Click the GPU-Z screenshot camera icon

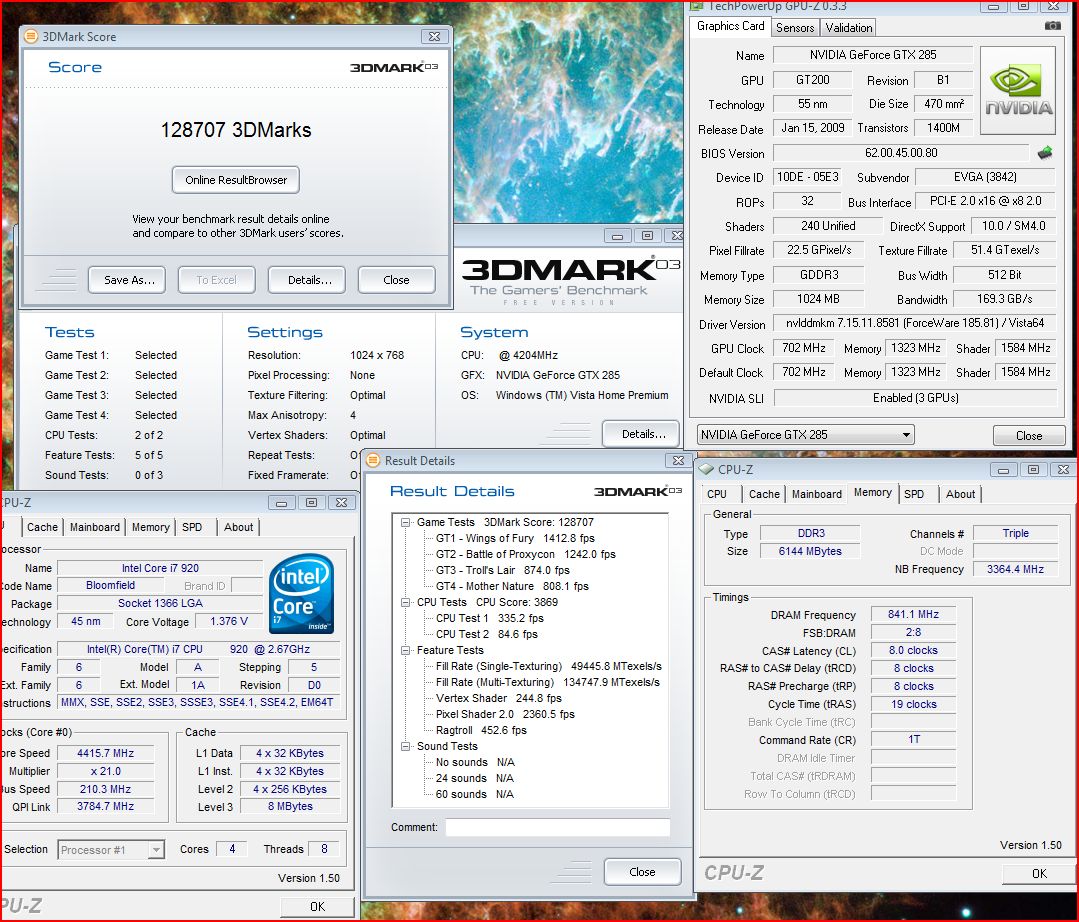click(1052, 25)
